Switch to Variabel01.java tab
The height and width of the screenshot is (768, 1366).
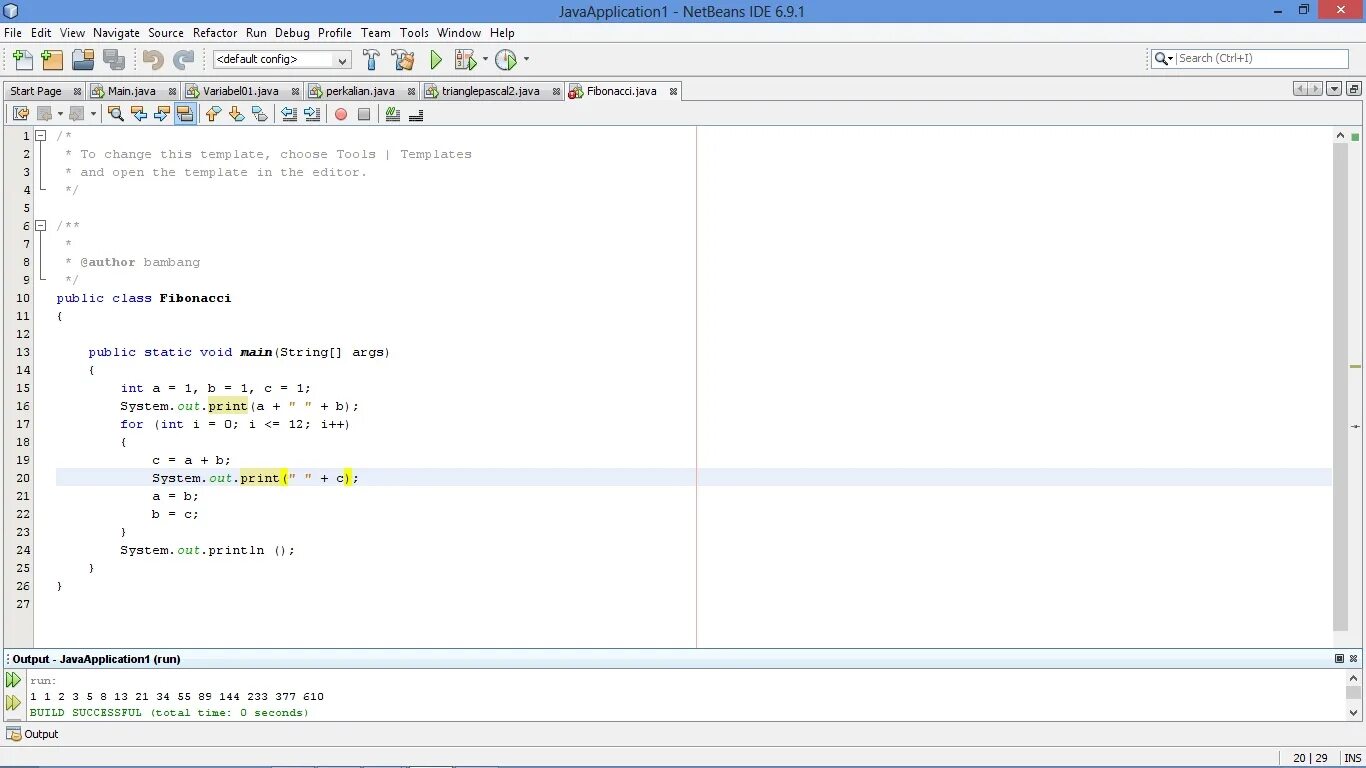click(241, 91)
